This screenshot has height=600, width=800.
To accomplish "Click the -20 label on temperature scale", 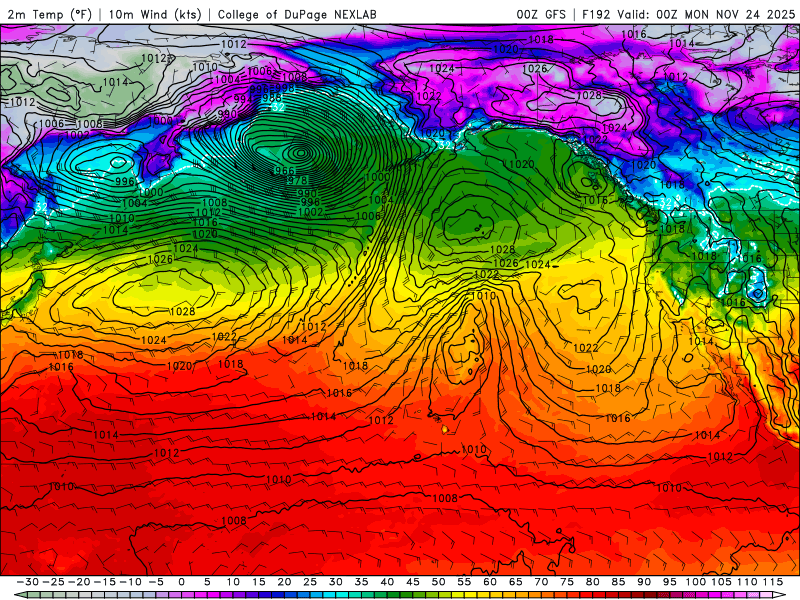I will click(x=79, y=582).
